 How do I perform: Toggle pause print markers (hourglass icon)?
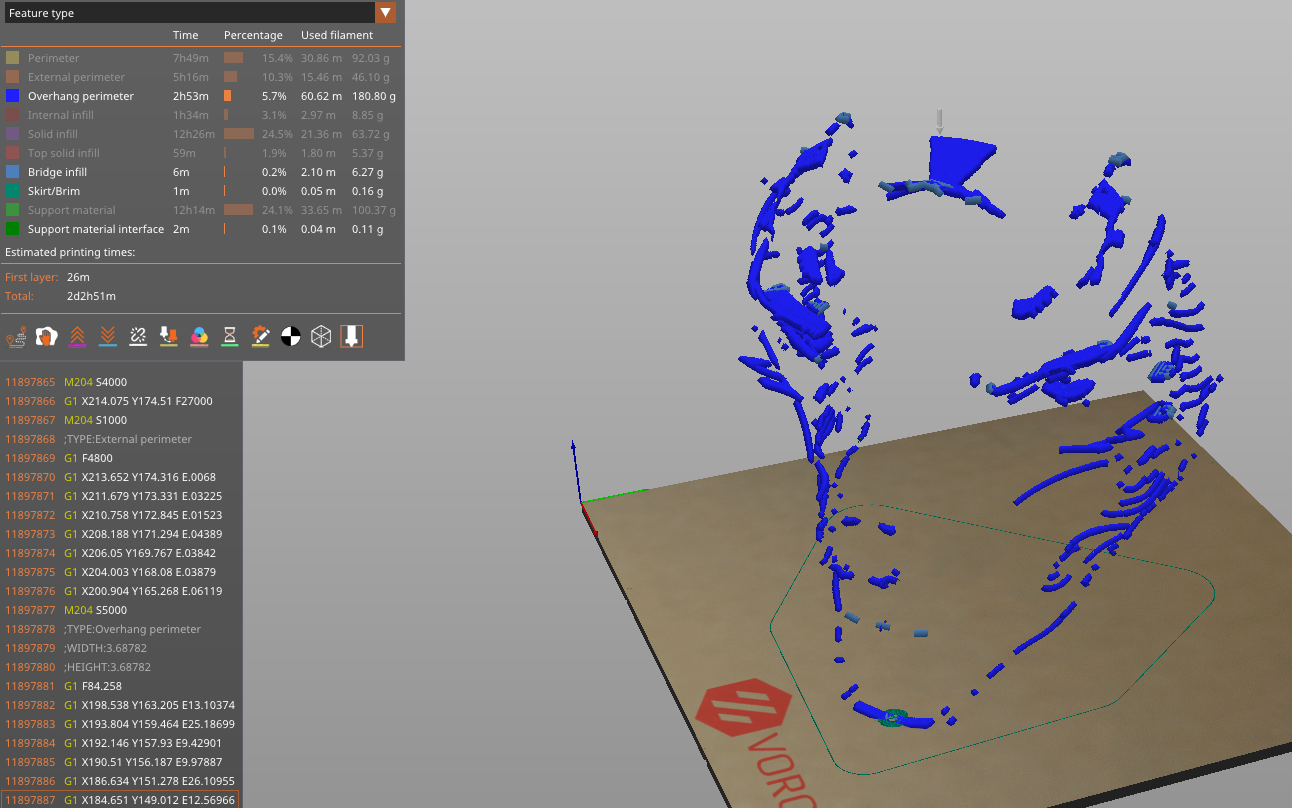229,336
